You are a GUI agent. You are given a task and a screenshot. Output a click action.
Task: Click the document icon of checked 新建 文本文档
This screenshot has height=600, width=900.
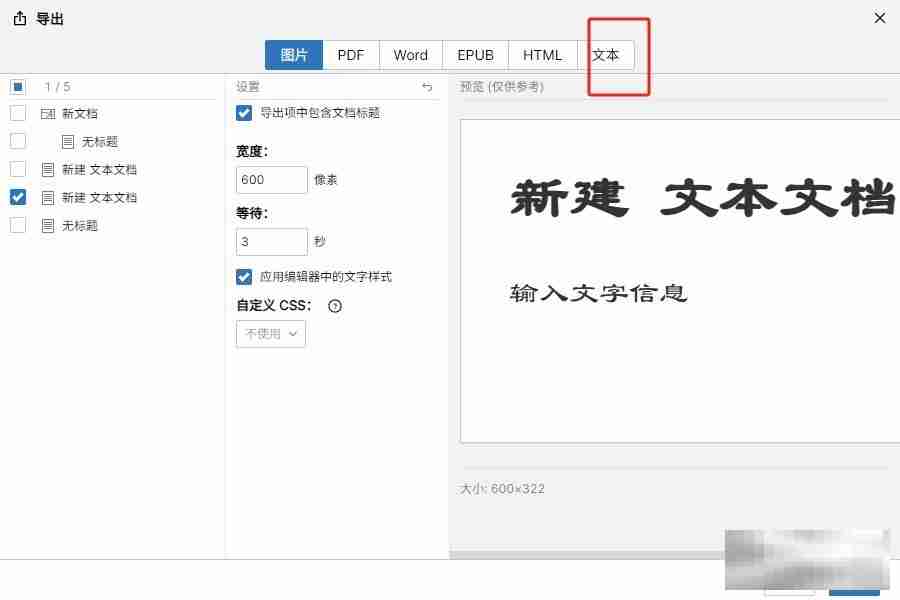[48, 198]
